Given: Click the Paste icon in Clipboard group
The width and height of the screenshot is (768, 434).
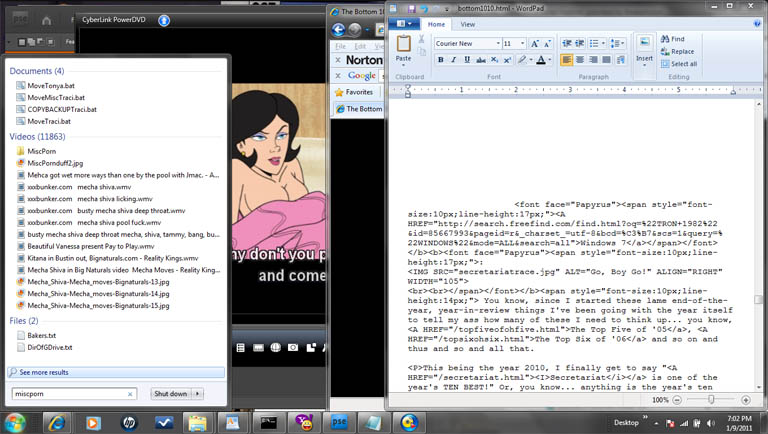Looking at the screenshot, I should click(404, 45).
